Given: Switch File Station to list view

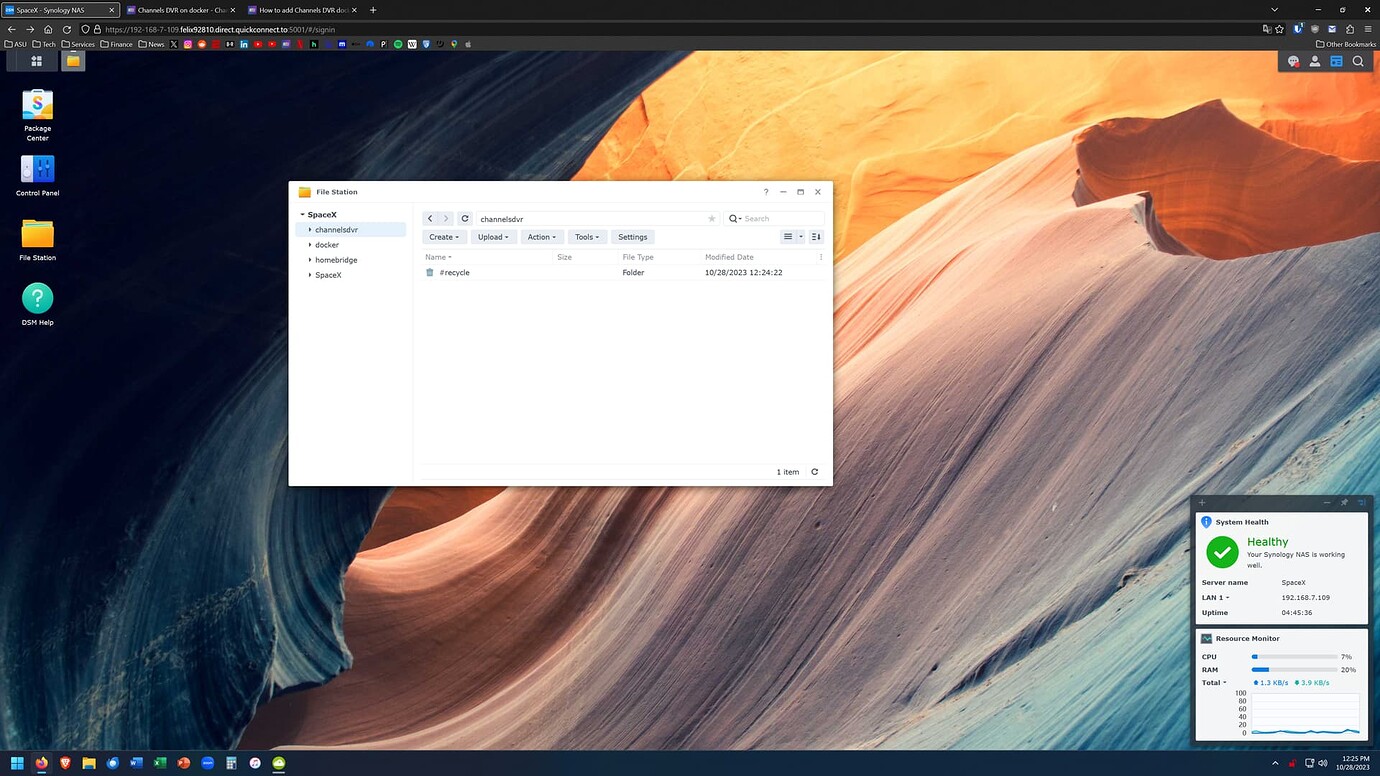Looking at the screenshot, I should click(x=789, y=237).
